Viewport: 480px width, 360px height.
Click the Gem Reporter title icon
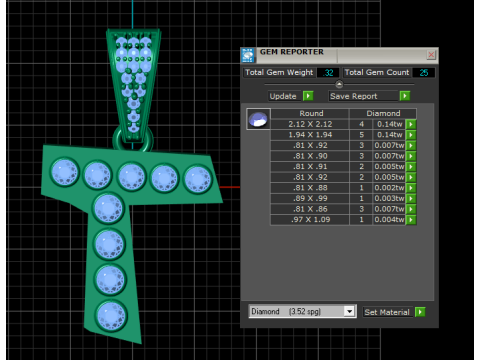[x=248, y=55]
